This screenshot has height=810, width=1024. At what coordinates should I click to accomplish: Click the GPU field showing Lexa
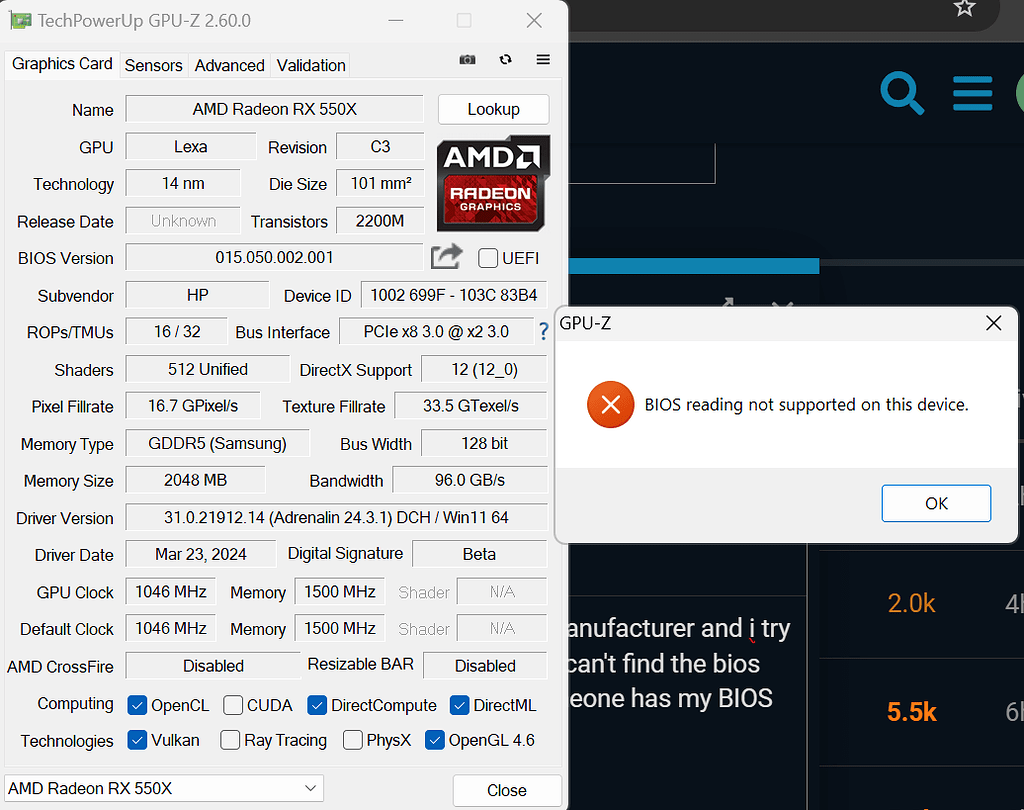click(x=191, y=146)
